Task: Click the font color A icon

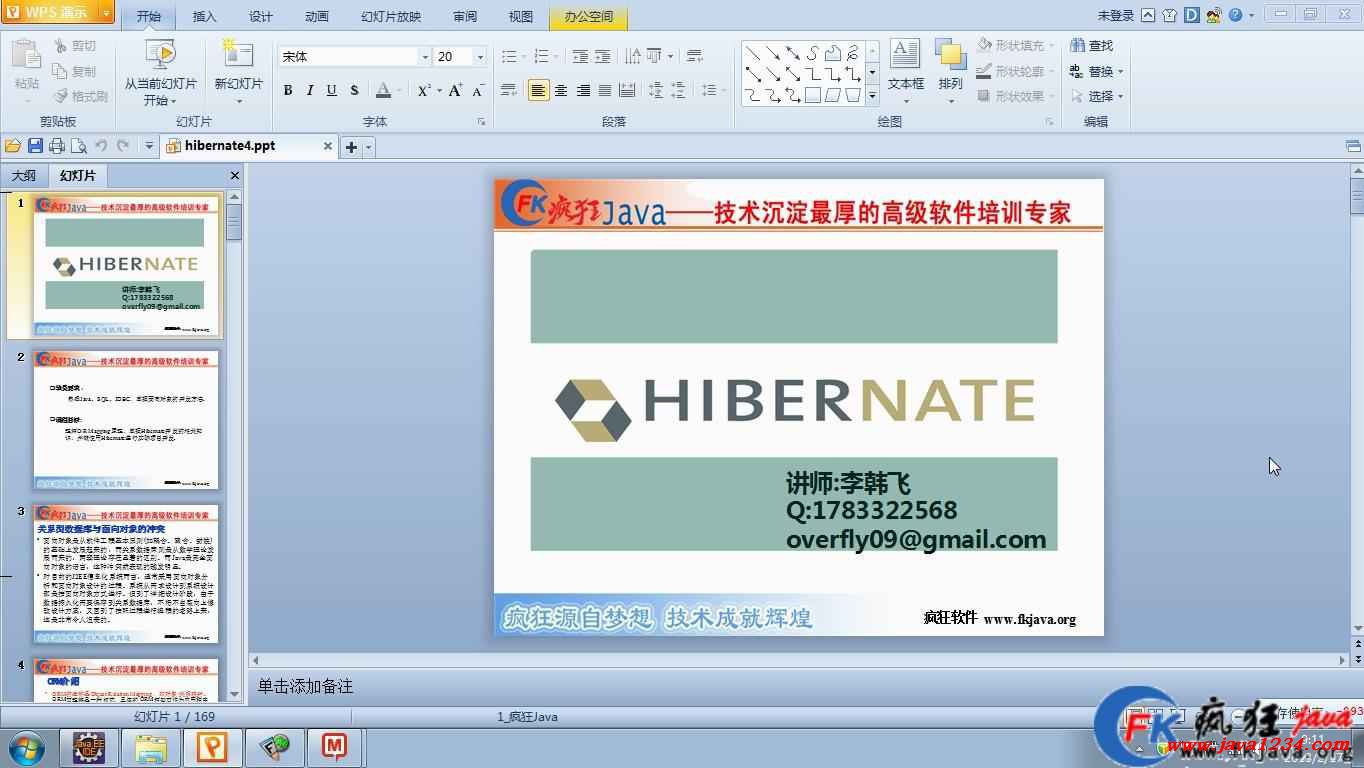Action: [383, 90]
